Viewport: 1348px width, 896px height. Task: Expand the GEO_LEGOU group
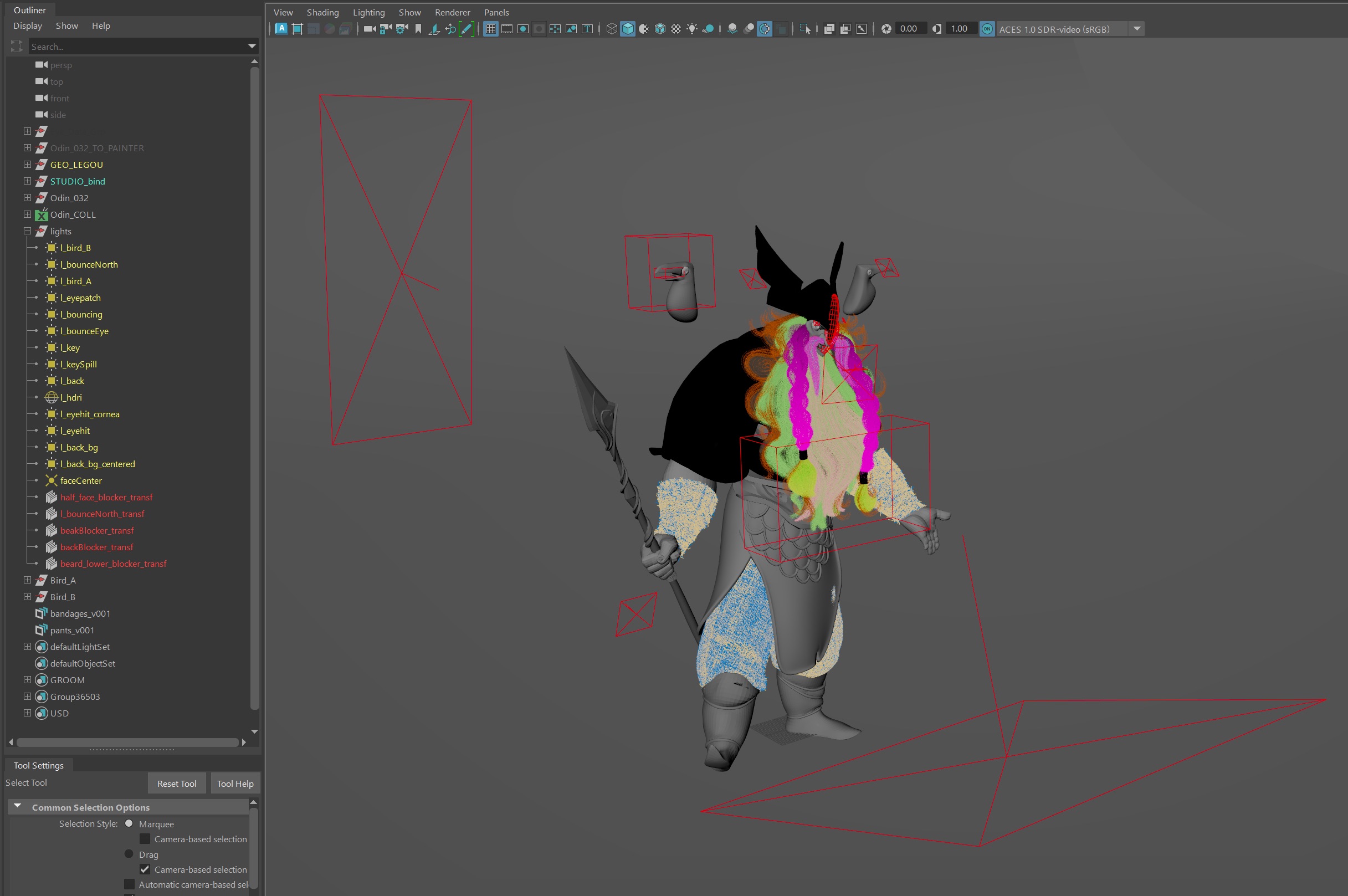(27, 164)
